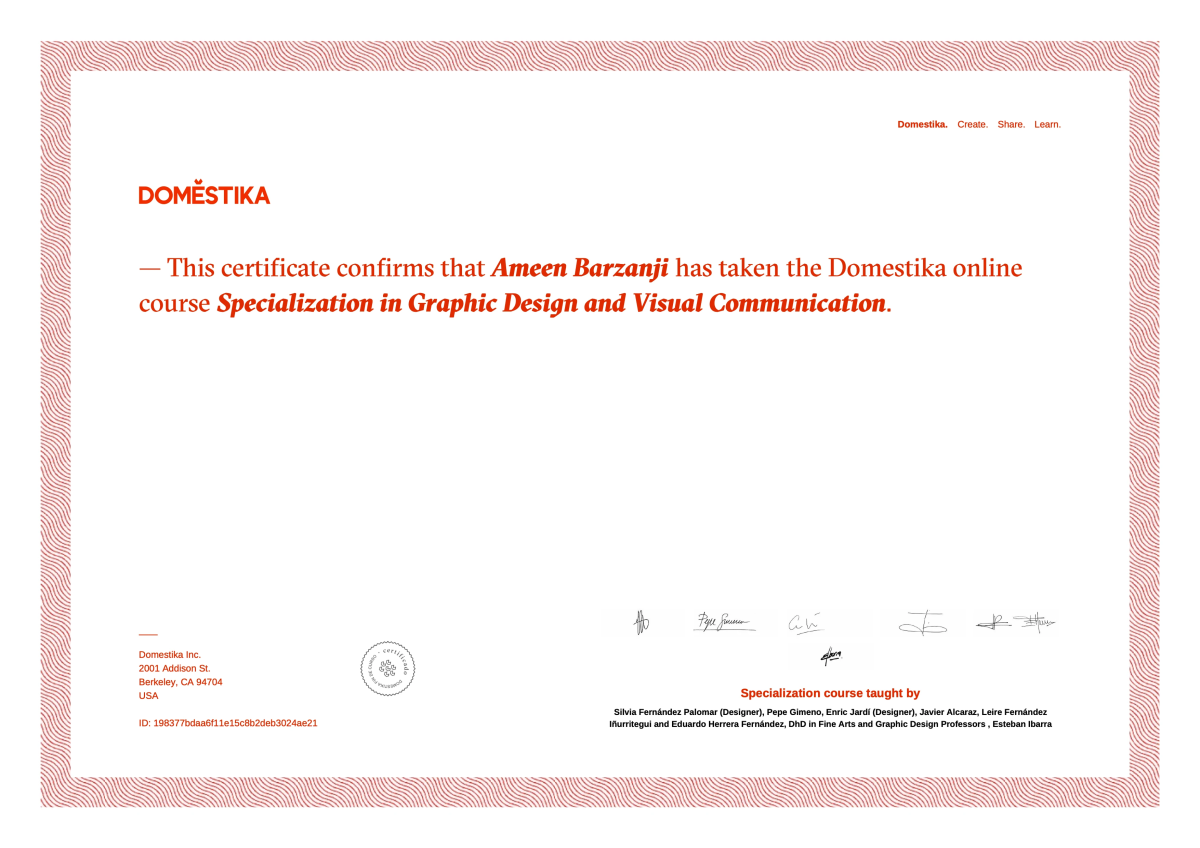1200x848 pixels.
Task: Click the circular certificate seal stamp
Action: (x=387, y=668)
